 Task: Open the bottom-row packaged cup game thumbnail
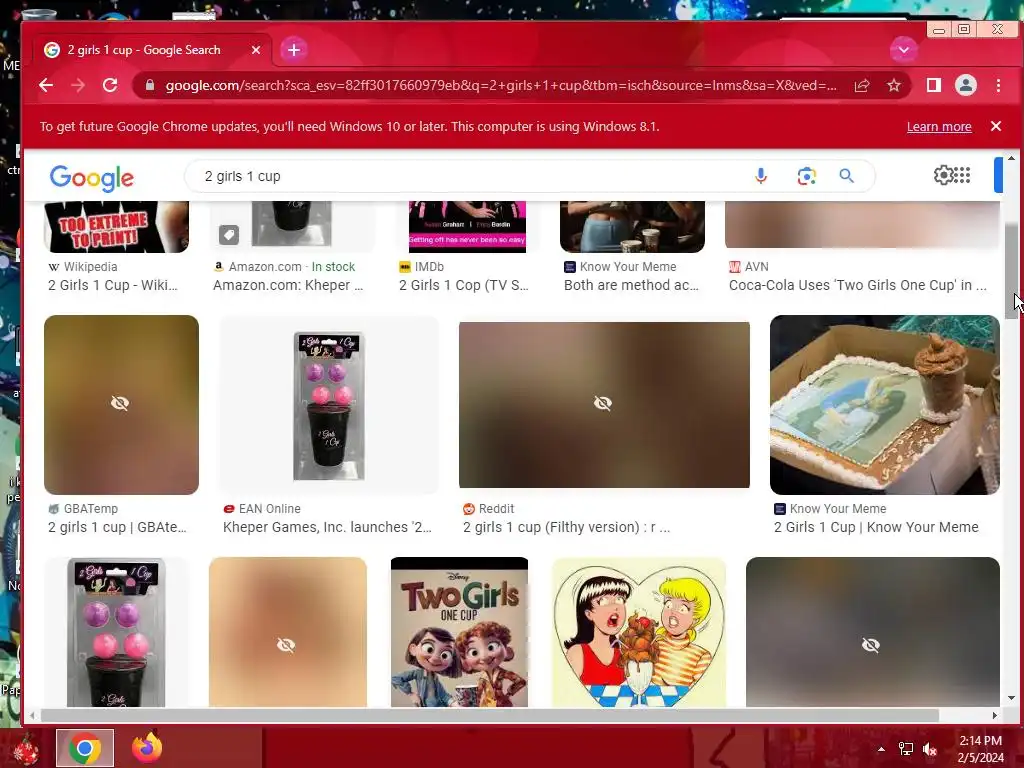coord(116,632)
